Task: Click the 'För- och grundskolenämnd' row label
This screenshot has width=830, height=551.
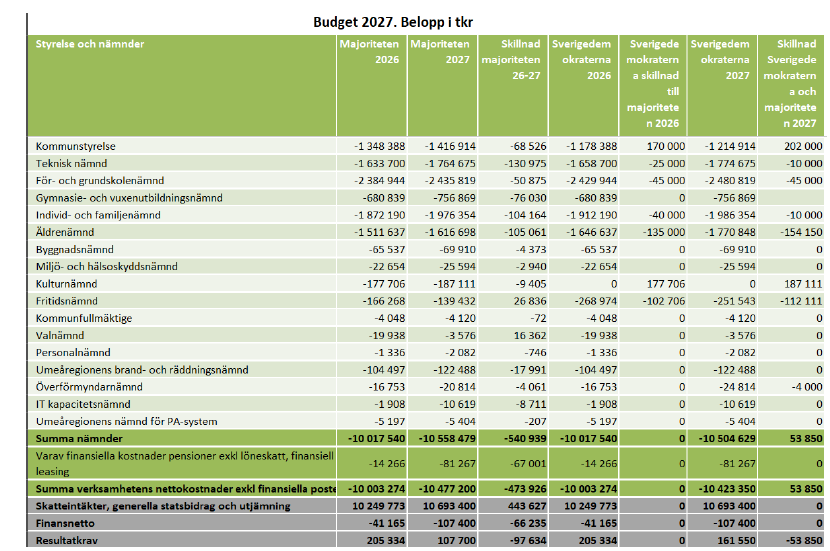Action: point(100,180)
